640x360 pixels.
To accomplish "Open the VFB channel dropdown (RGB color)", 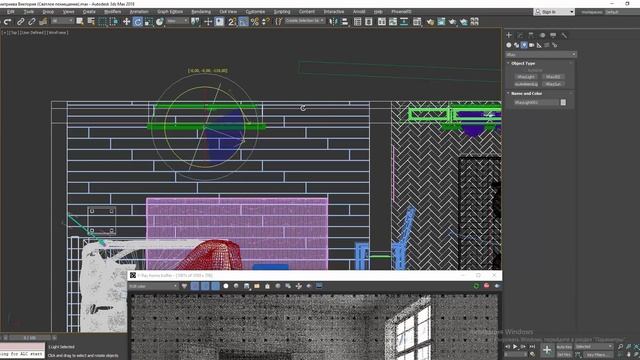I will [153, 287].
